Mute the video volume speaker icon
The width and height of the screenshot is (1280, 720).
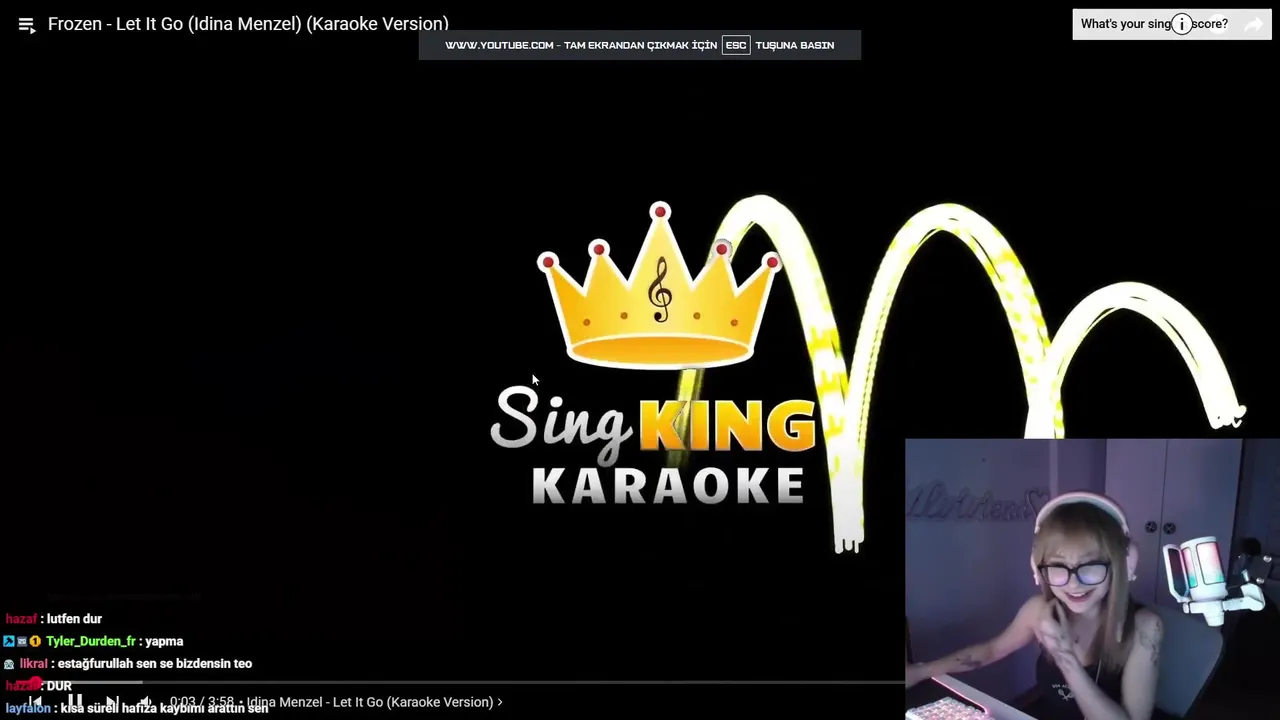click(x=146, y=702)
